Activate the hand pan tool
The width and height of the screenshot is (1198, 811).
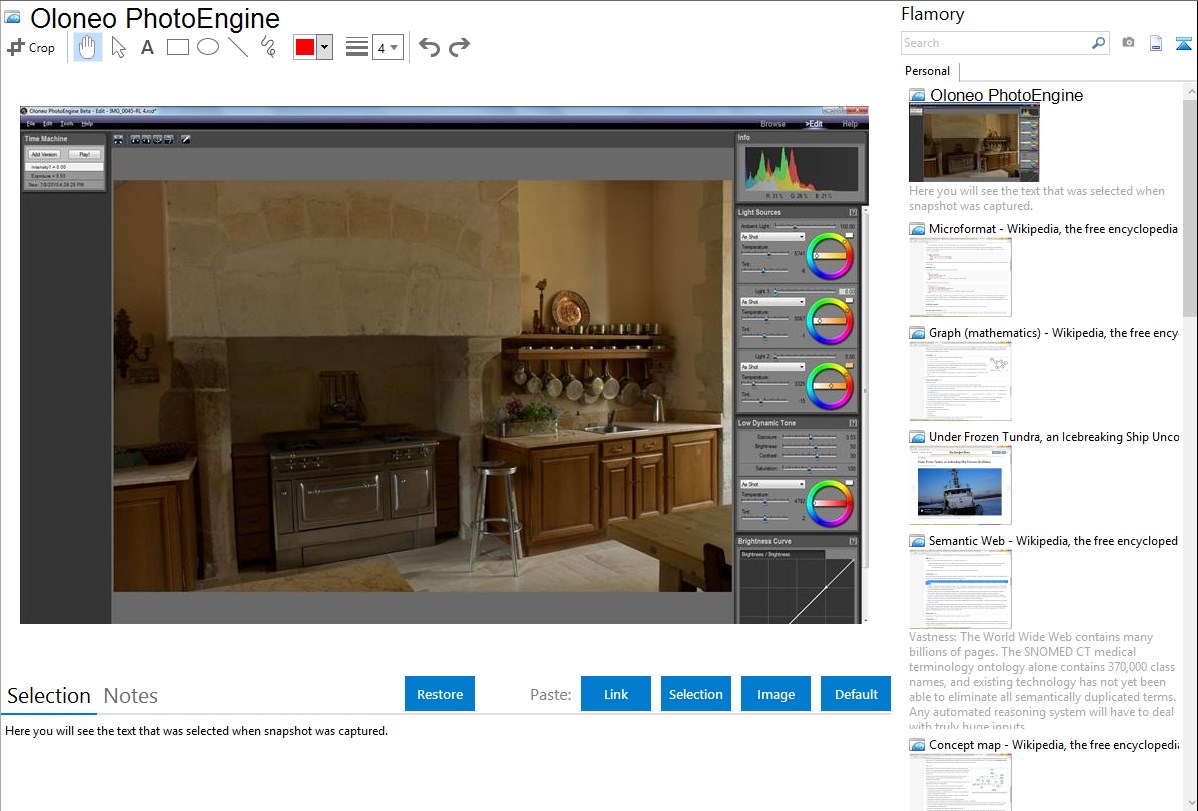point(88,47)
